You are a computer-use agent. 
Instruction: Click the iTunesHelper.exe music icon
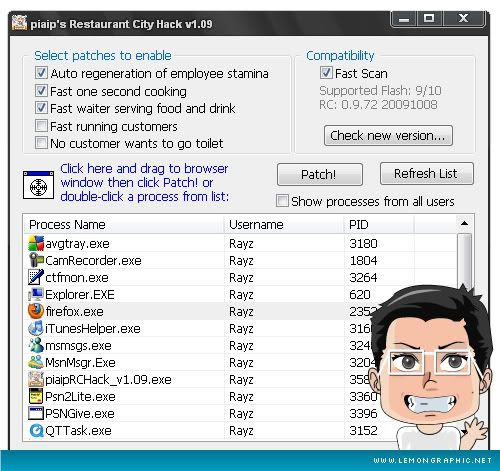point(36,328)
